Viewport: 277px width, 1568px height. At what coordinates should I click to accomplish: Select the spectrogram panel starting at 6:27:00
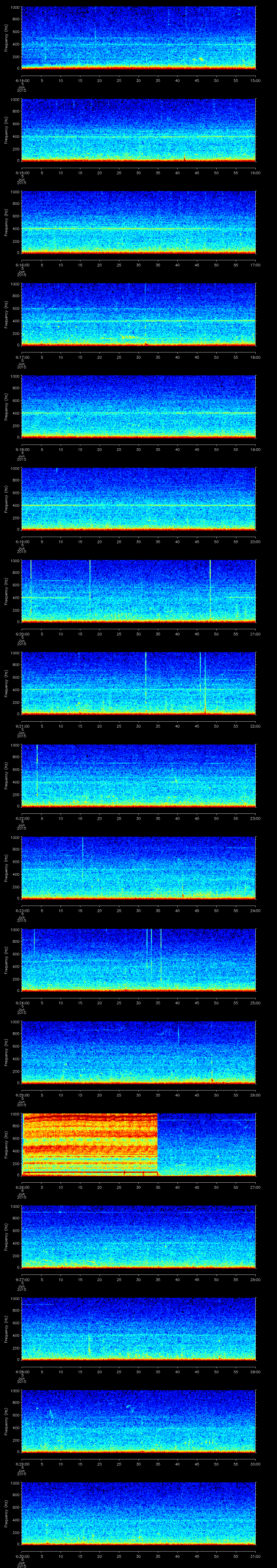pos(139,1237)
